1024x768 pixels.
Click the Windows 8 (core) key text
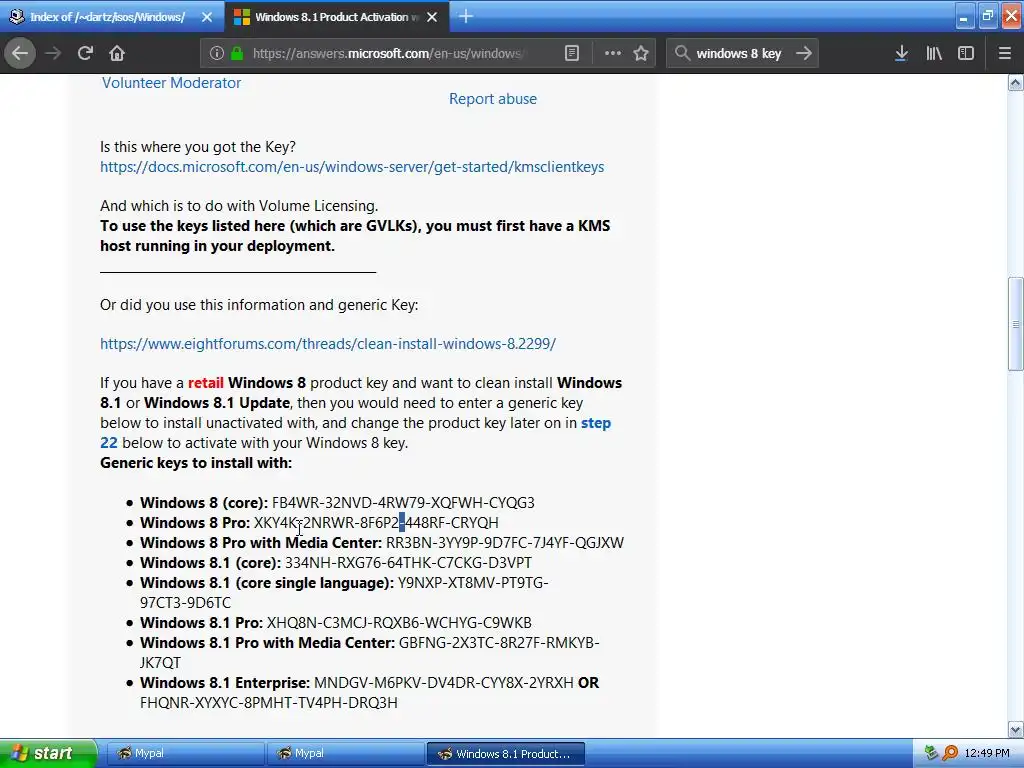click(403, 503)
